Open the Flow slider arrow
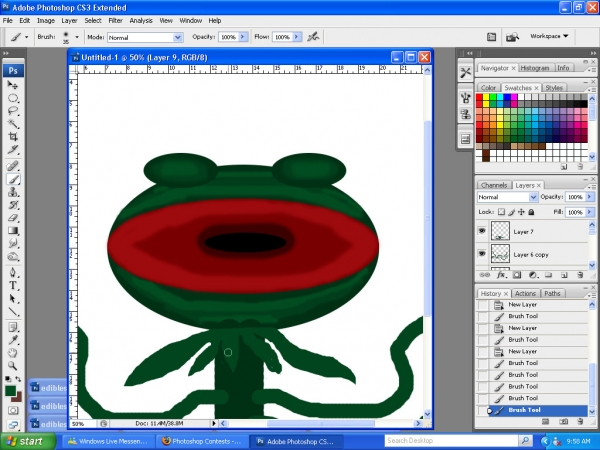The height and width of the screenshot is (450, 600). pos(297,37)
